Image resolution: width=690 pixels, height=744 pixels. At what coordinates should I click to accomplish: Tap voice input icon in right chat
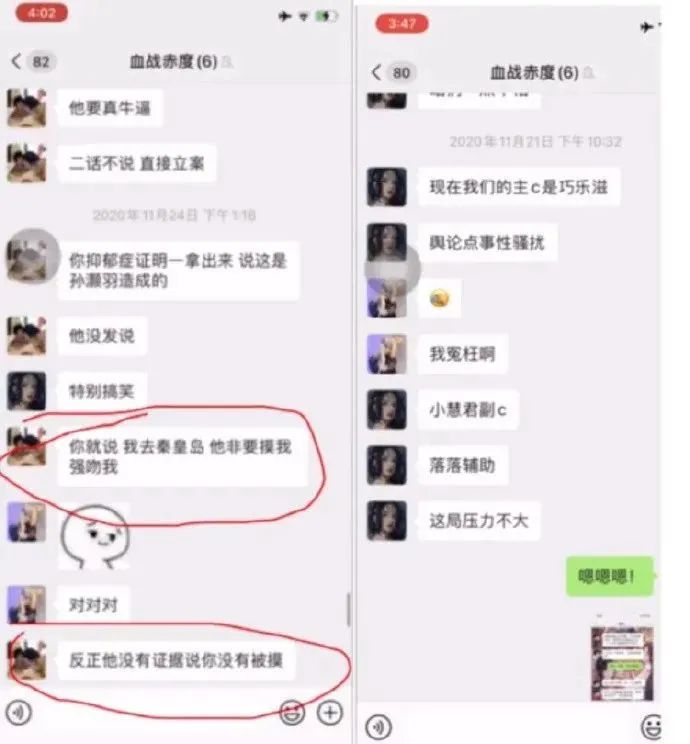click(379, 726)
